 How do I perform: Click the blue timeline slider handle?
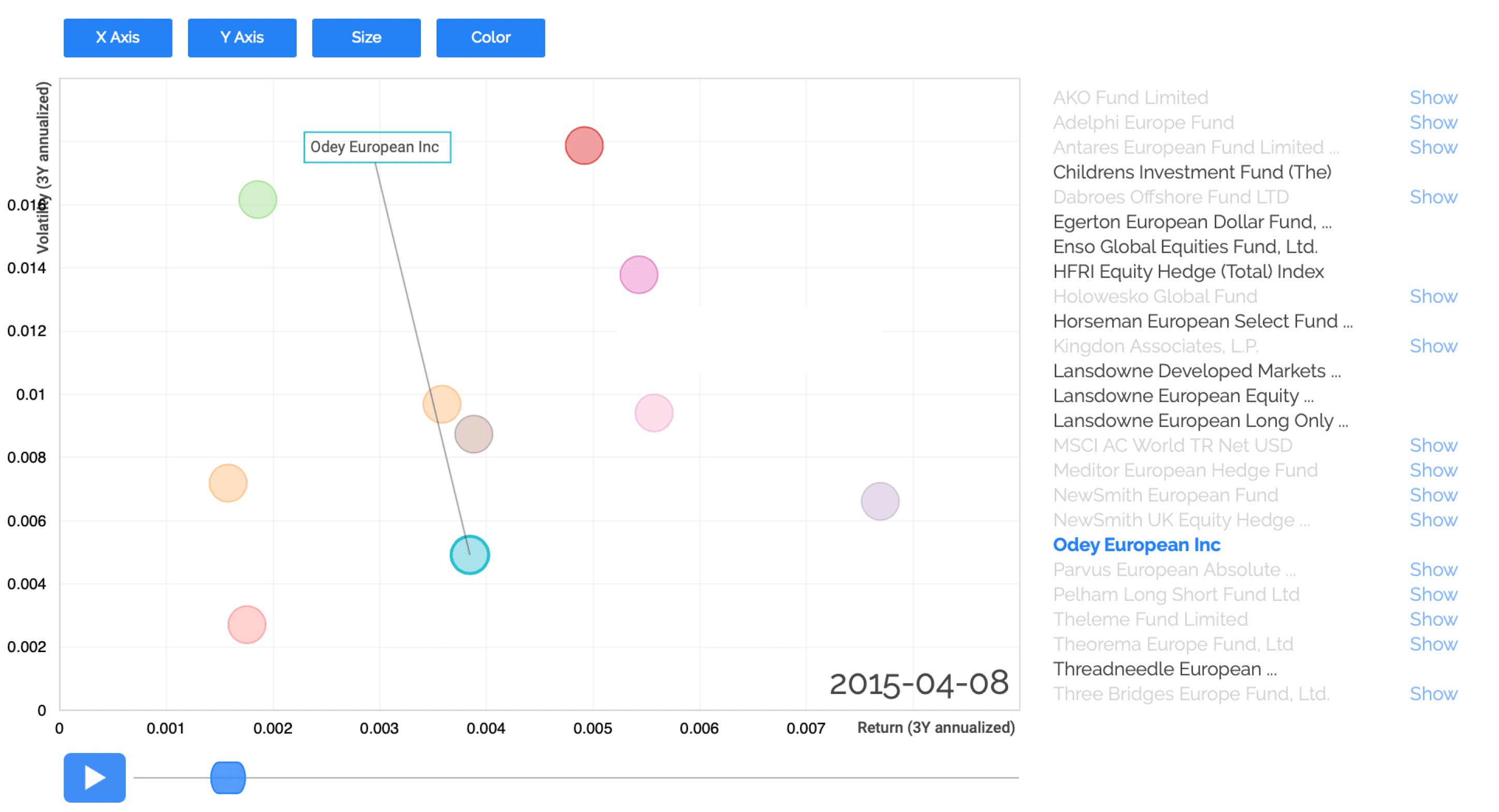(227, 778)
